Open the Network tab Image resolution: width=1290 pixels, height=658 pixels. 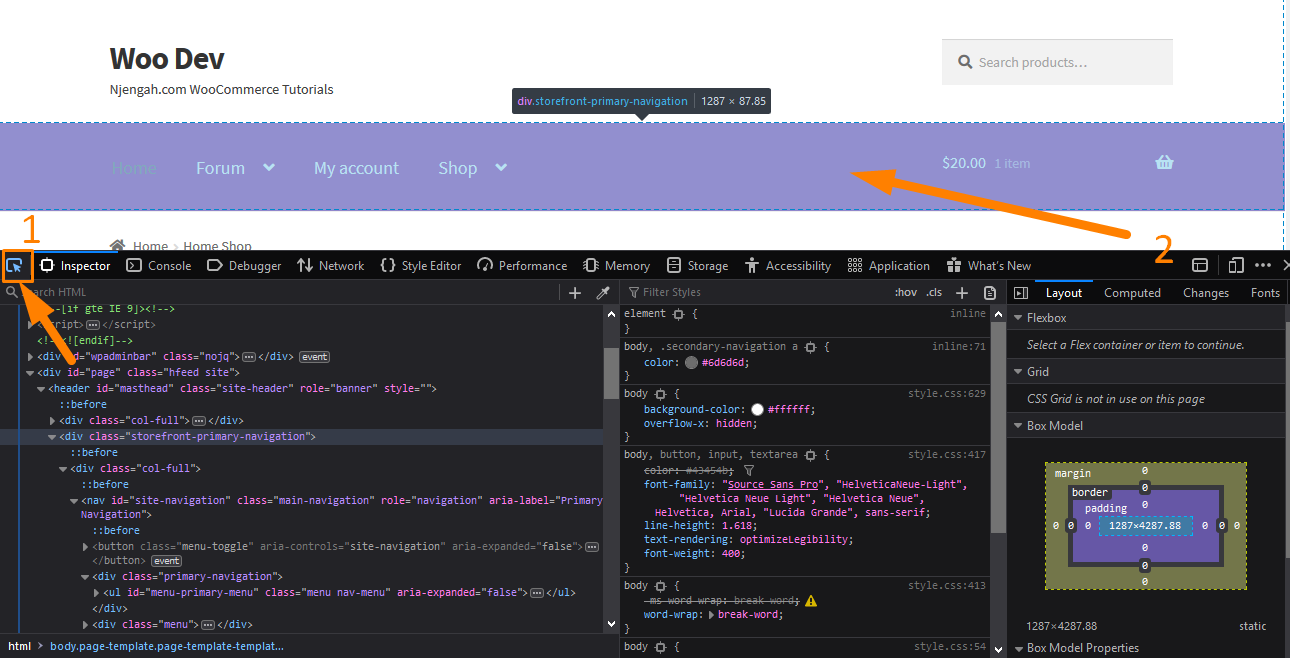(330, 266)
